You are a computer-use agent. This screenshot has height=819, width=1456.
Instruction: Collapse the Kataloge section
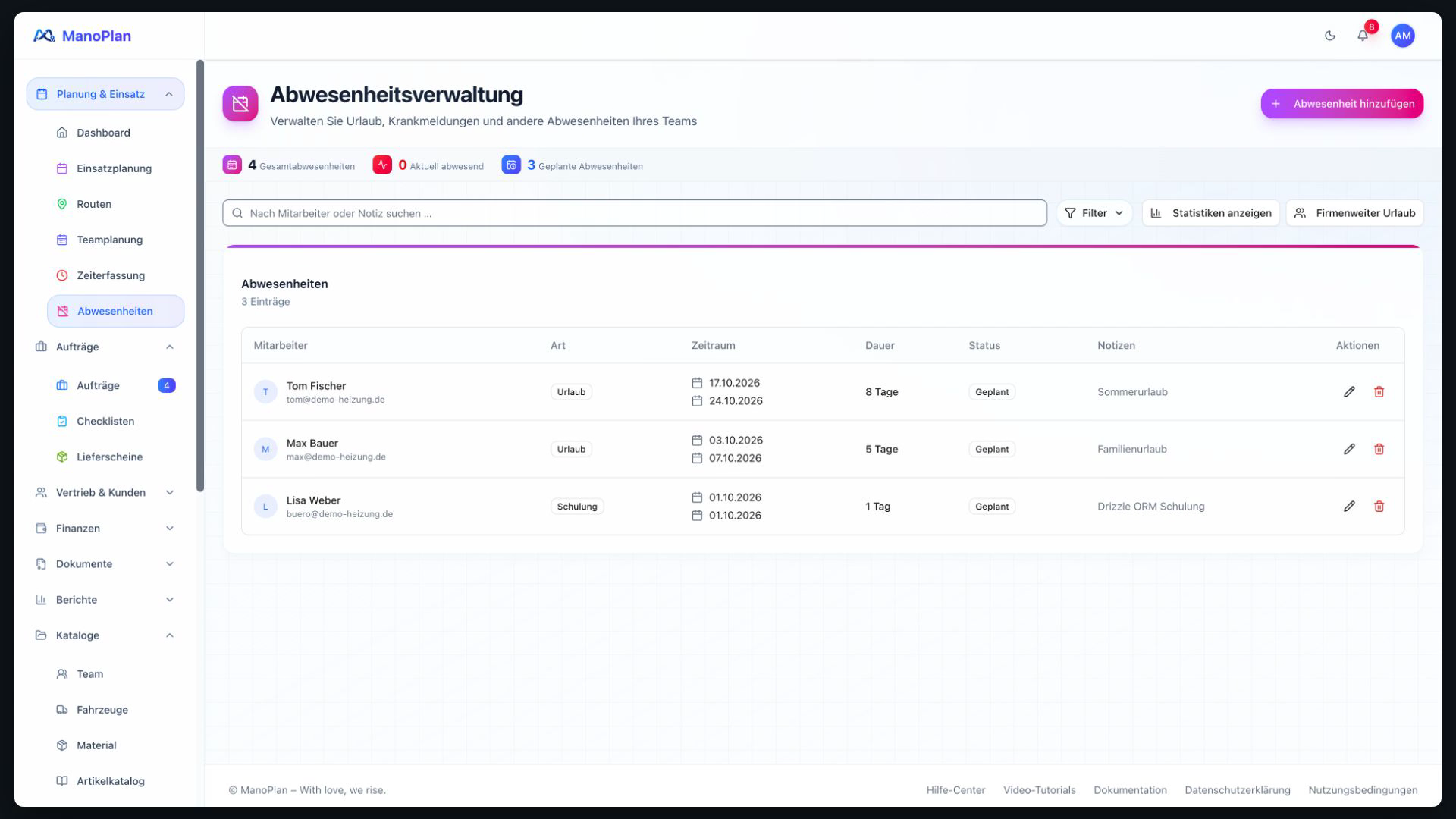105,635
